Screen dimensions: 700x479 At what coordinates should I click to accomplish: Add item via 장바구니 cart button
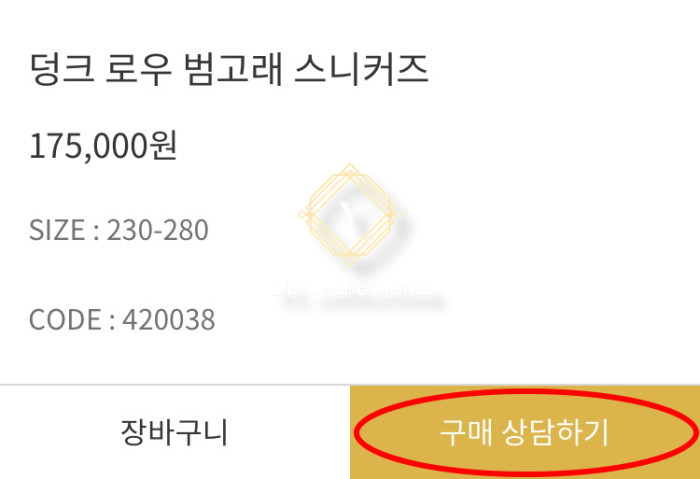175,432
